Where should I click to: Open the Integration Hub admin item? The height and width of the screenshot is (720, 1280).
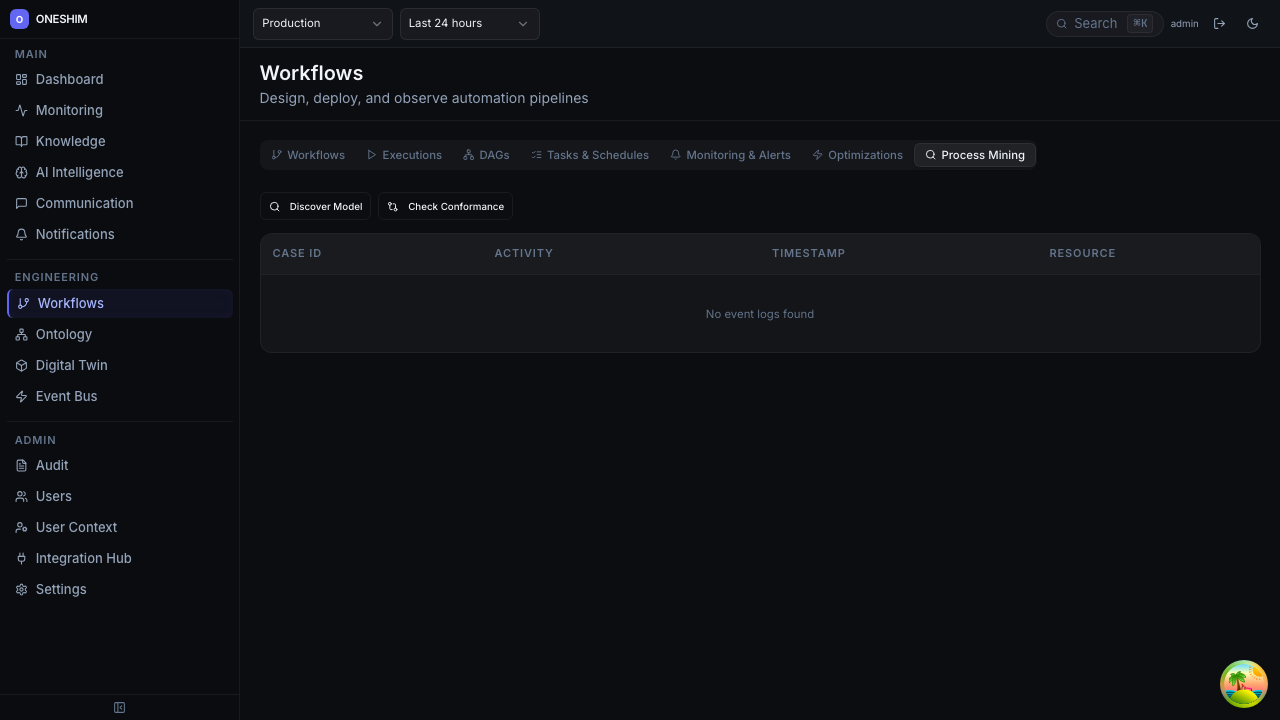(x=83, y=558)
